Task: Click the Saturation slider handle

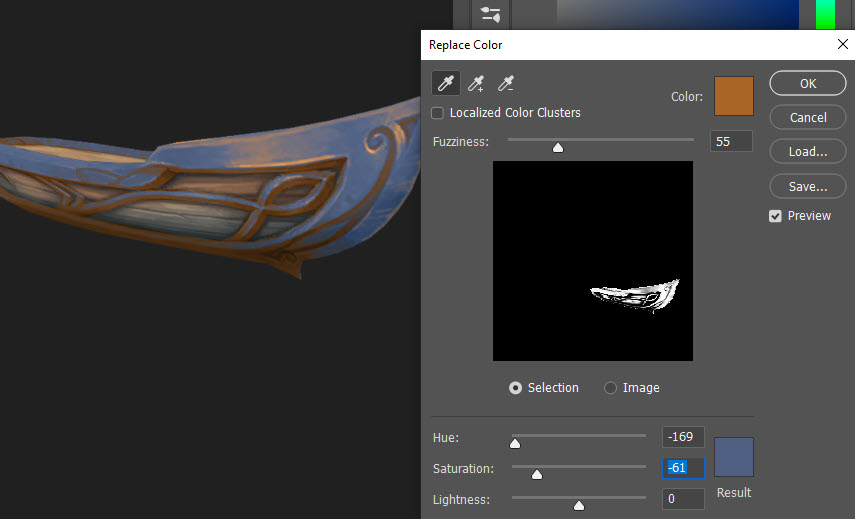Action: coord(537,474)
